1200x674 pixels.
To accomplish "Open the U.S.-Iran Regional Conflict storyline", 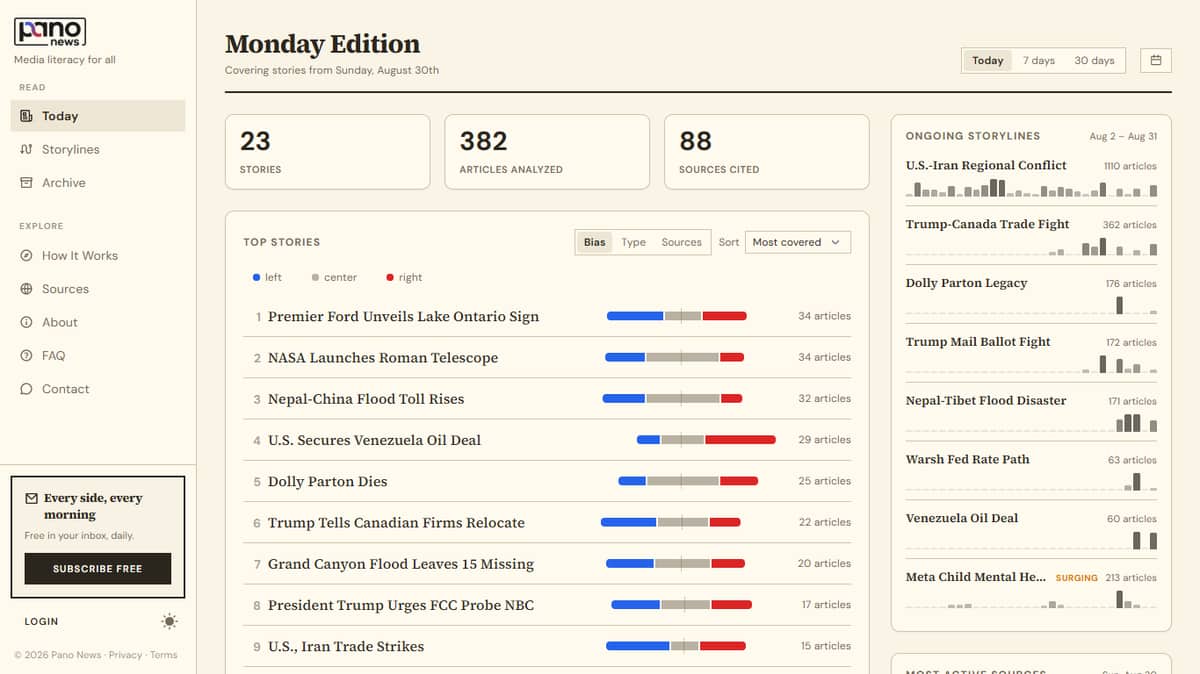I will pos(986,165).
